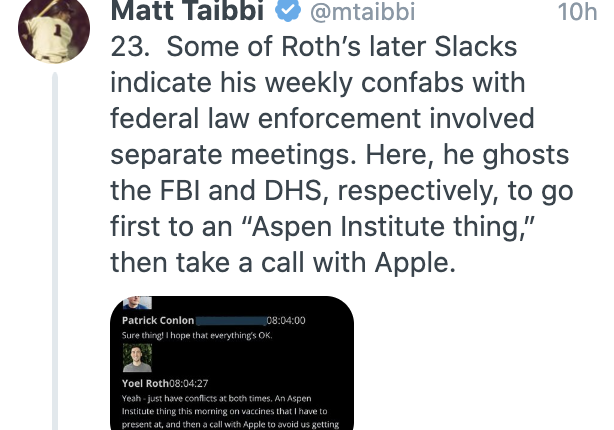Click the partial avatar above Patrick Conlon
Image resolution: width=614 pixels, height=430 pixels.
137,302
